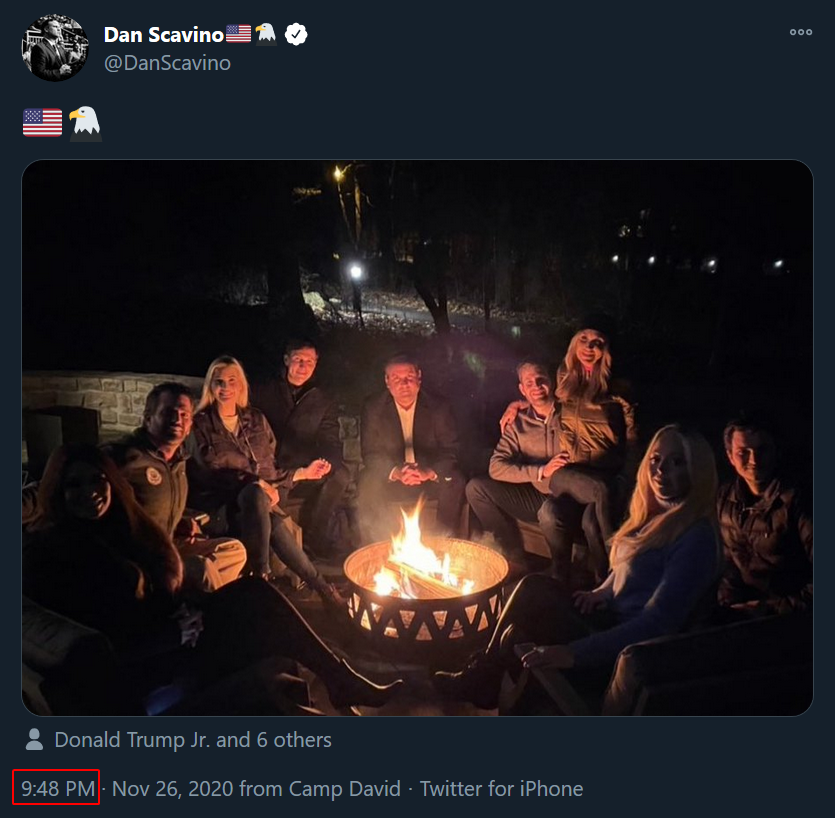Click the flag emoji beside the display name

click(x=238, y=35)
